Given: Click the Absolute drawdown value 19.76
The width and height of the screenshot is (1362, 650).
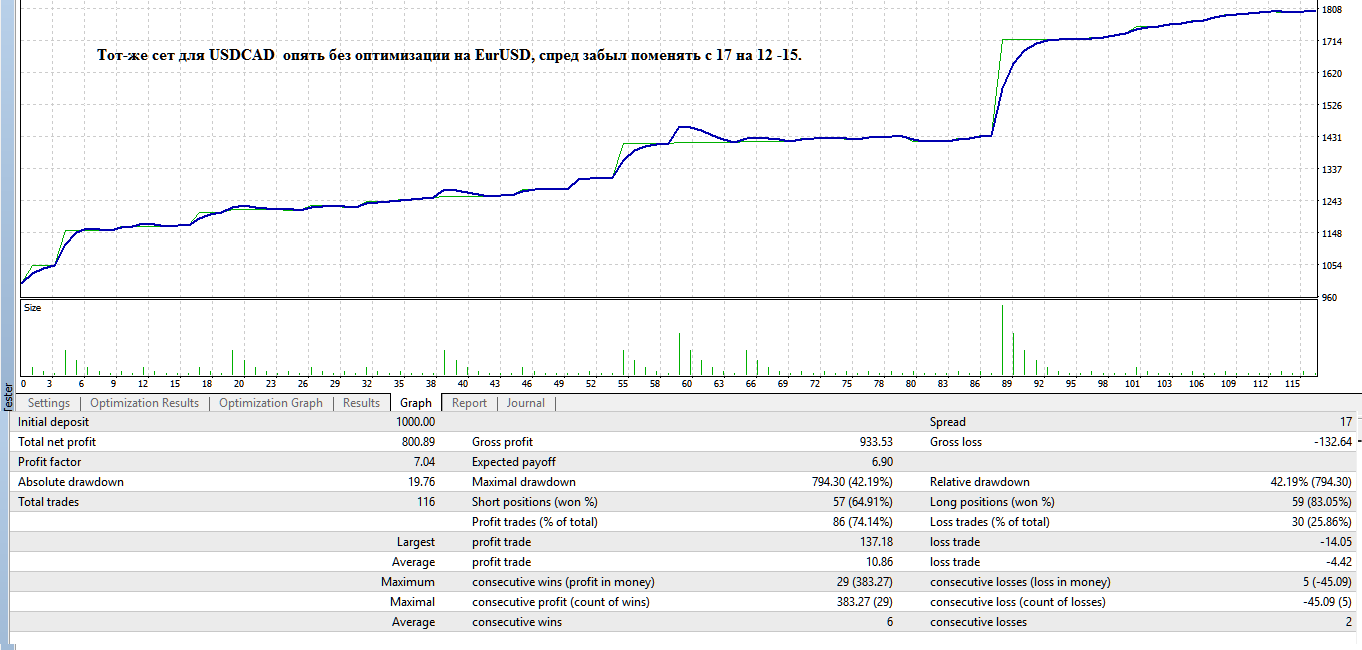Looking at the screenshot, I should (x=420, y=482).
